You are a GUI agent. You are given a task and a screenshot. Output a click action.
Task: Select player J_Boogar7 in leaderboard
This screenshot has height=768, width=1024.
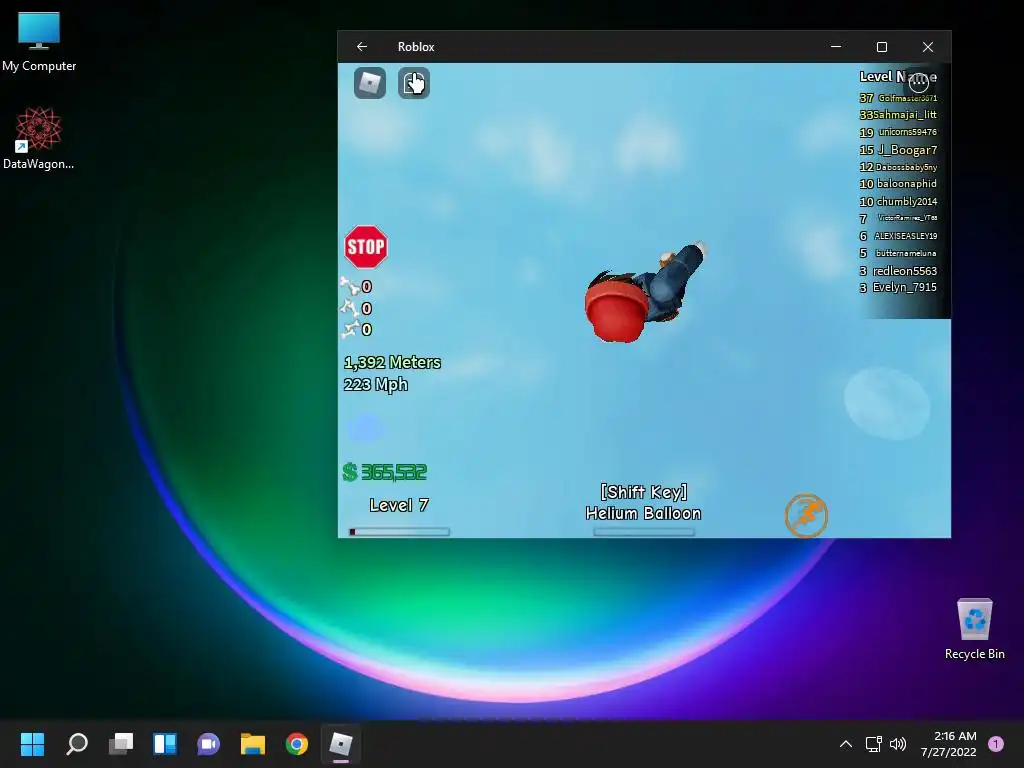tap(899, 150)
